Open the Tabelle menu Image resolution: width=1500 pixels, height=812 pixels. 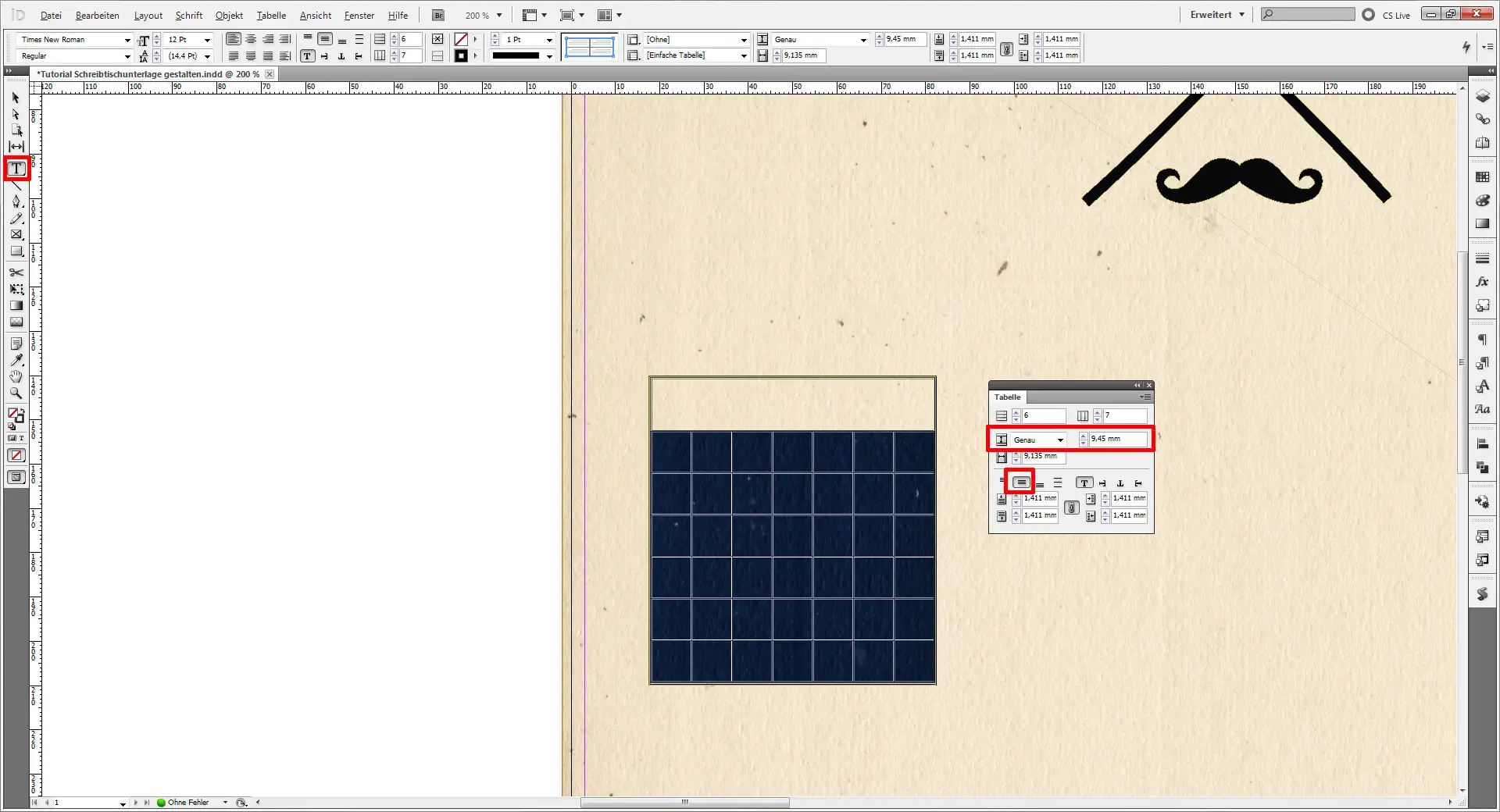pos(270,15)
